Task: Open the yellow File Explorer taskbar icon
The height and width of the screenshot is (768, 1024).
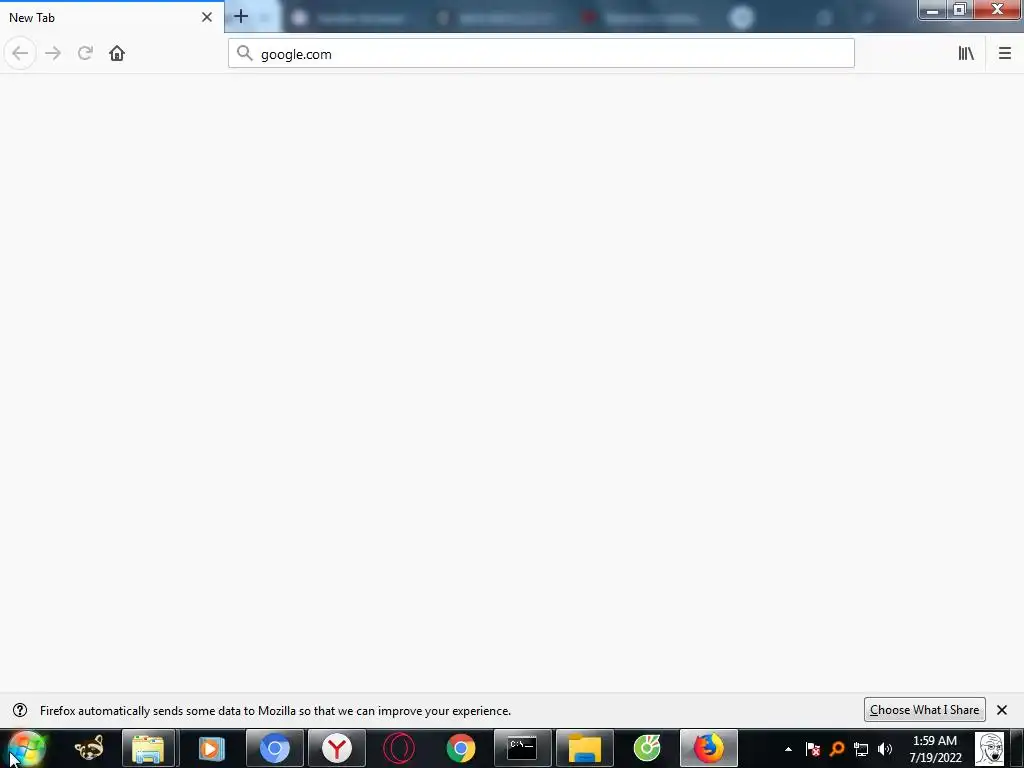Action: (x=584, y=748)
